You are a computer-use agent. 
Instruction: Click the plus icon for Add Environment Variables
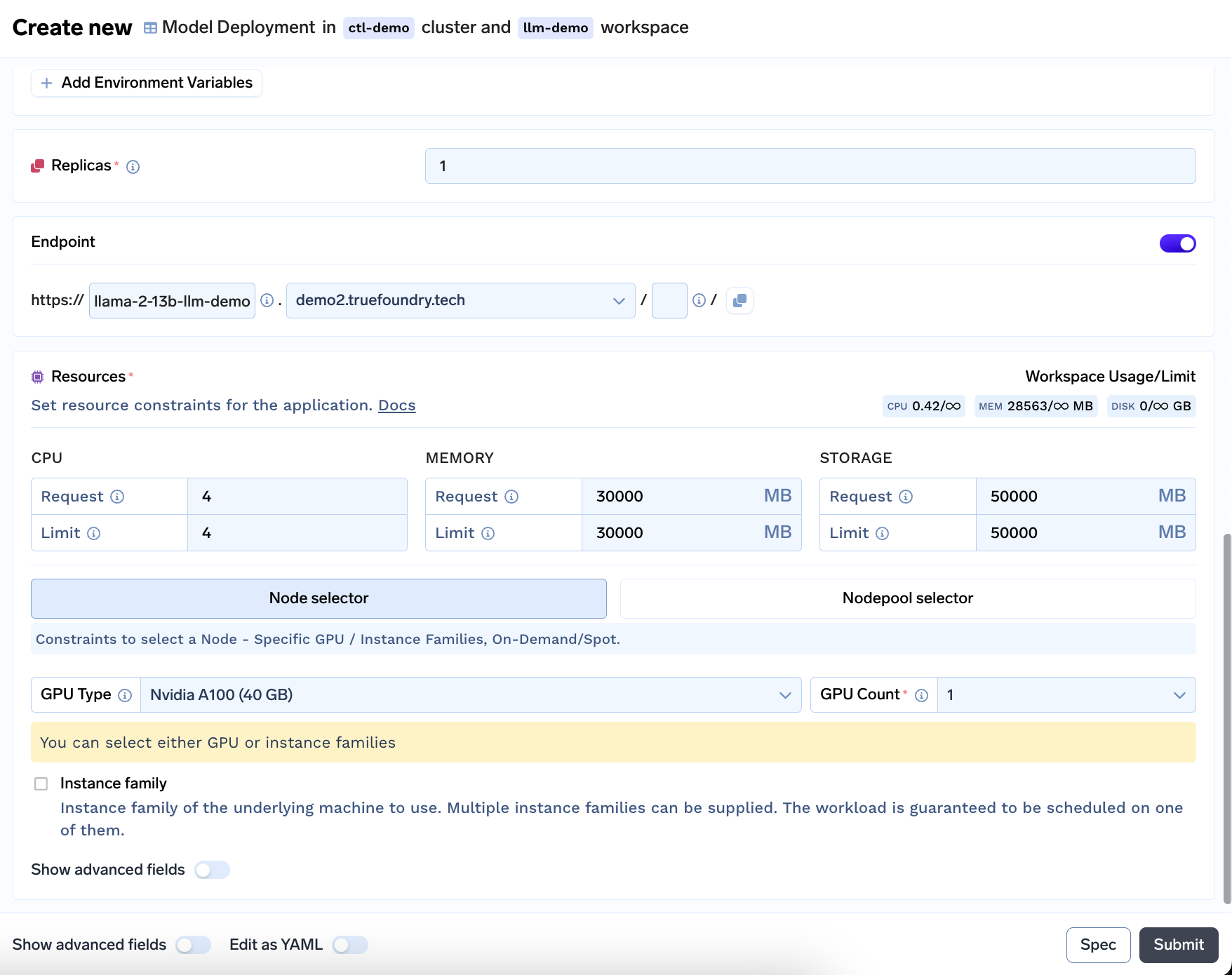pos(47,83)
